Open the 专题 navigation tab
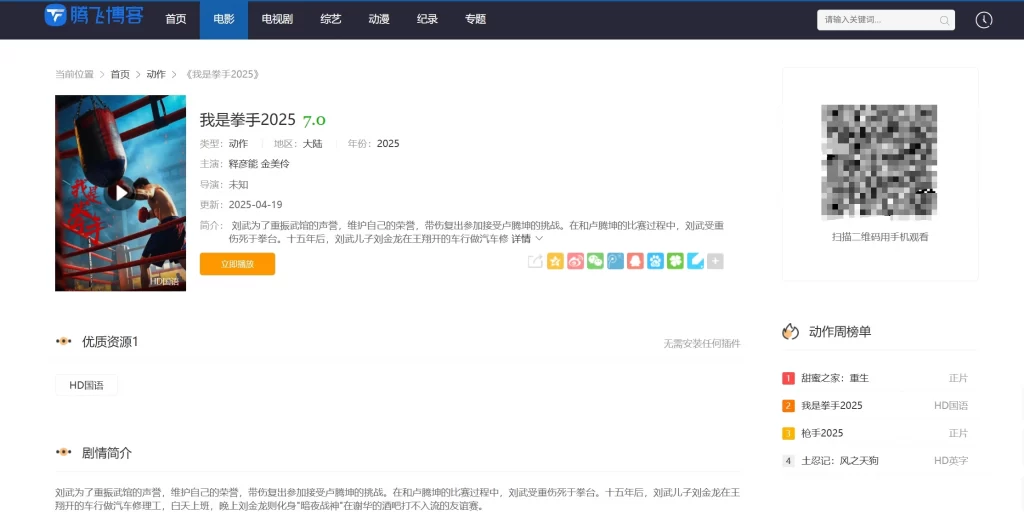 (475, 20)
